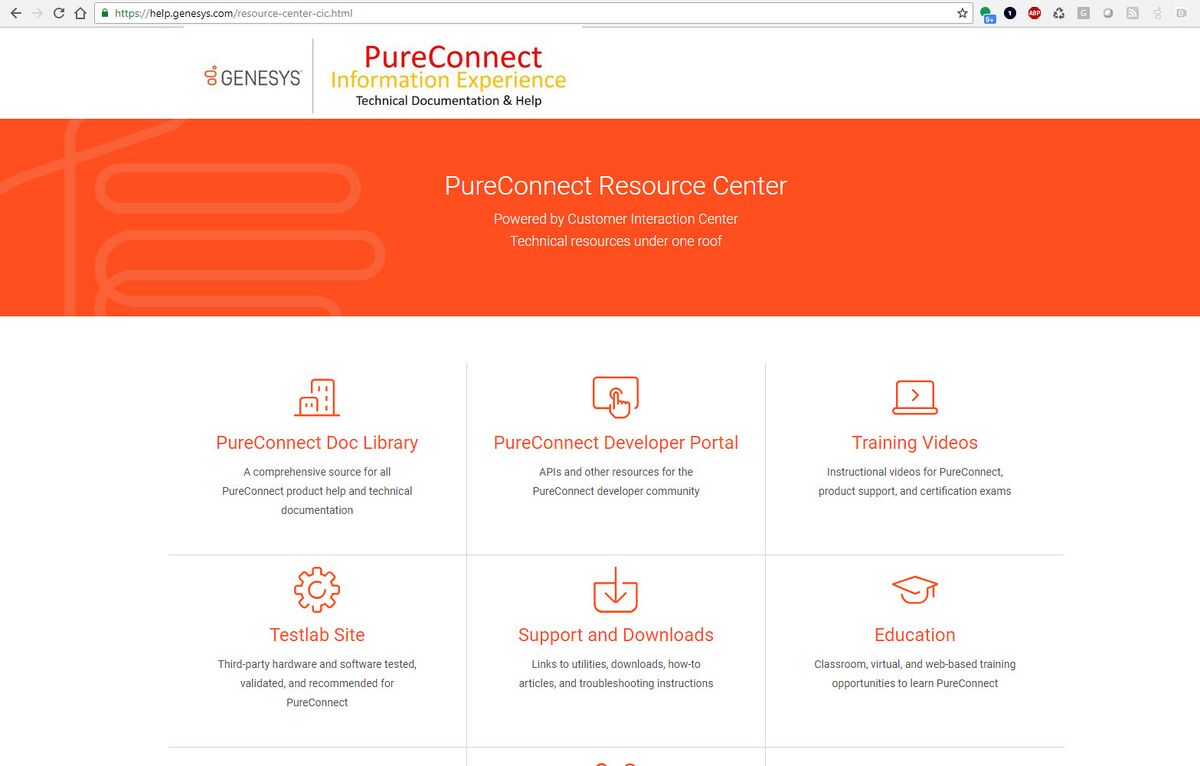Open the RSS feed extension

point(1132,14)
